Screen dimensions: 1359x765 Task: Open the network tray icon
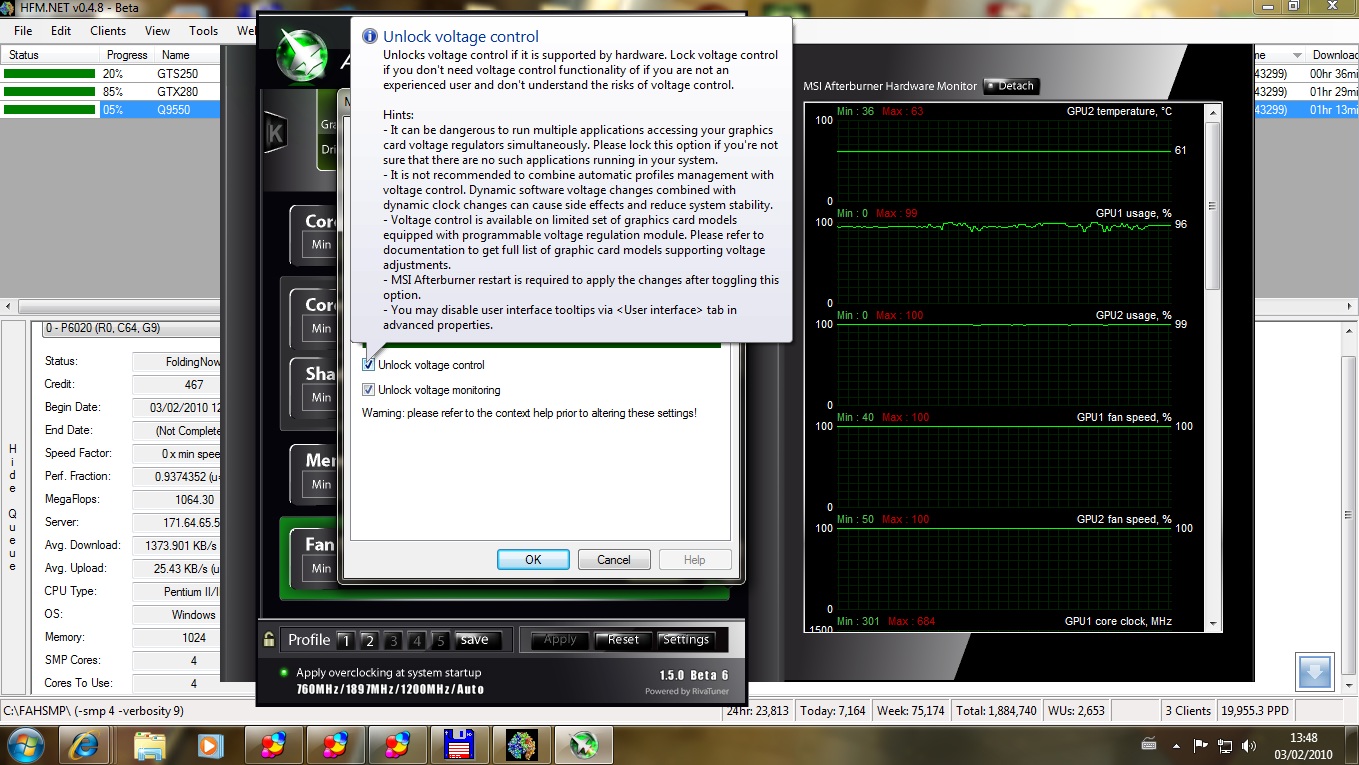point(1225,745)
